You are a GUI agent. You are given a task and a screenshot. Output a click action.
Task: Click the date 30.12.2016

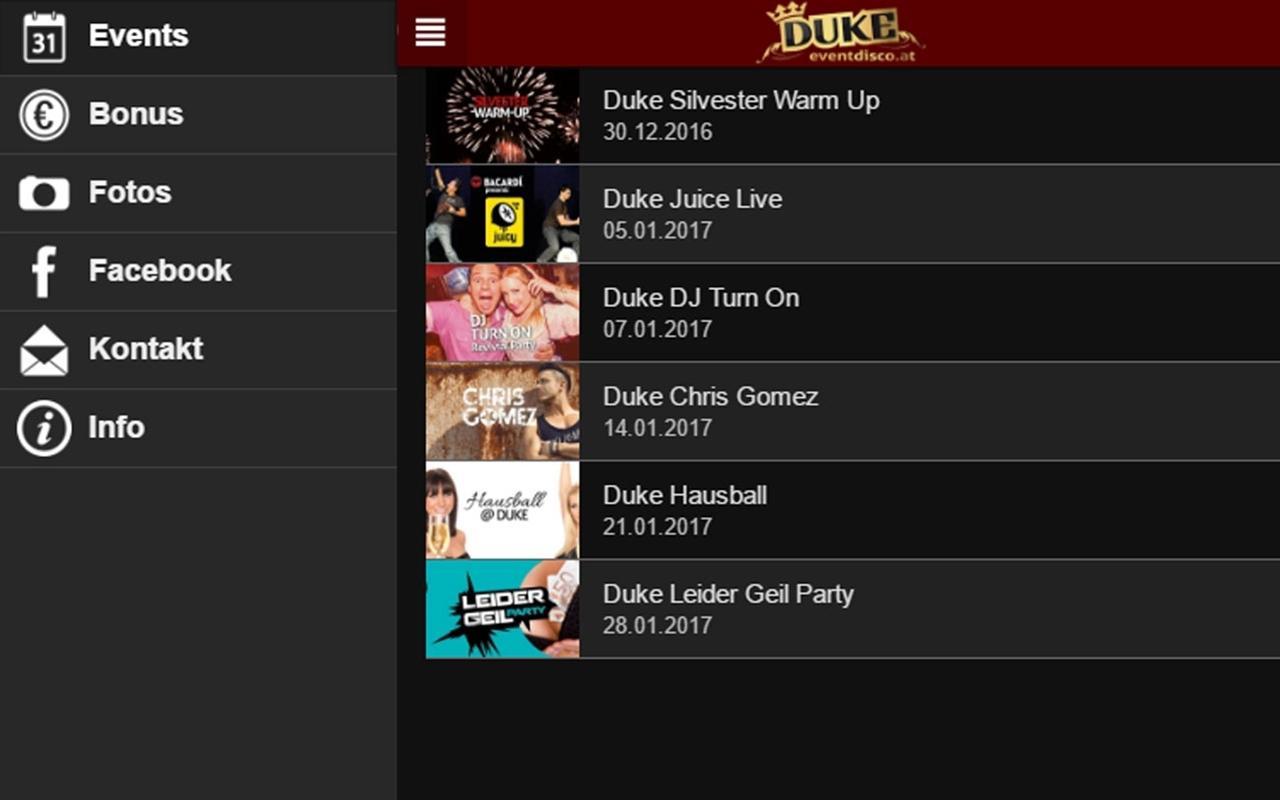[x=657, y=132]
